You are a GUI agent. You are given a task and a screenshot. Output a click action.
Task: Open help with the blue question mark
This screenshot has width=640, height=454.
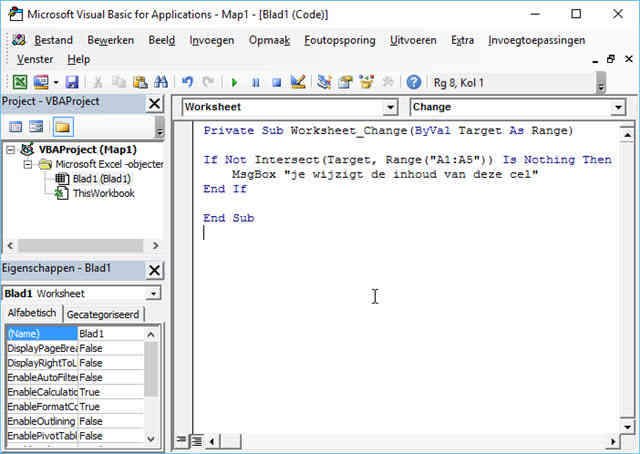pos(413,82)
